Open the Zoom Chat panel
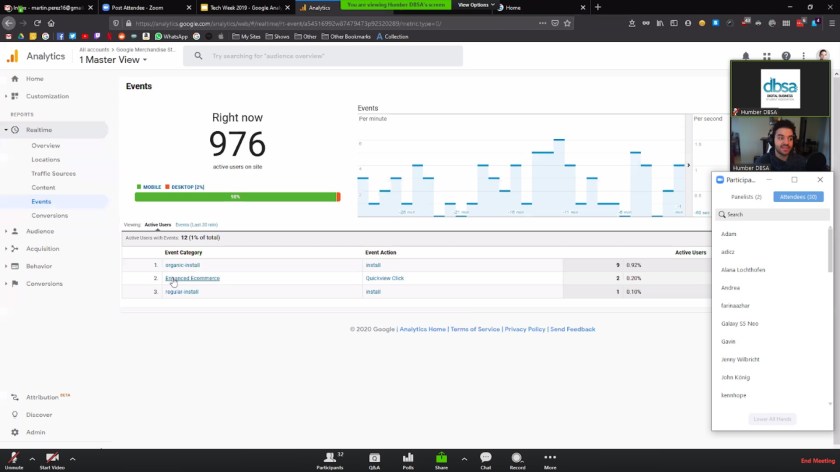Image resolution: width=840 pixels, height=472 pixels. [485, 458]
